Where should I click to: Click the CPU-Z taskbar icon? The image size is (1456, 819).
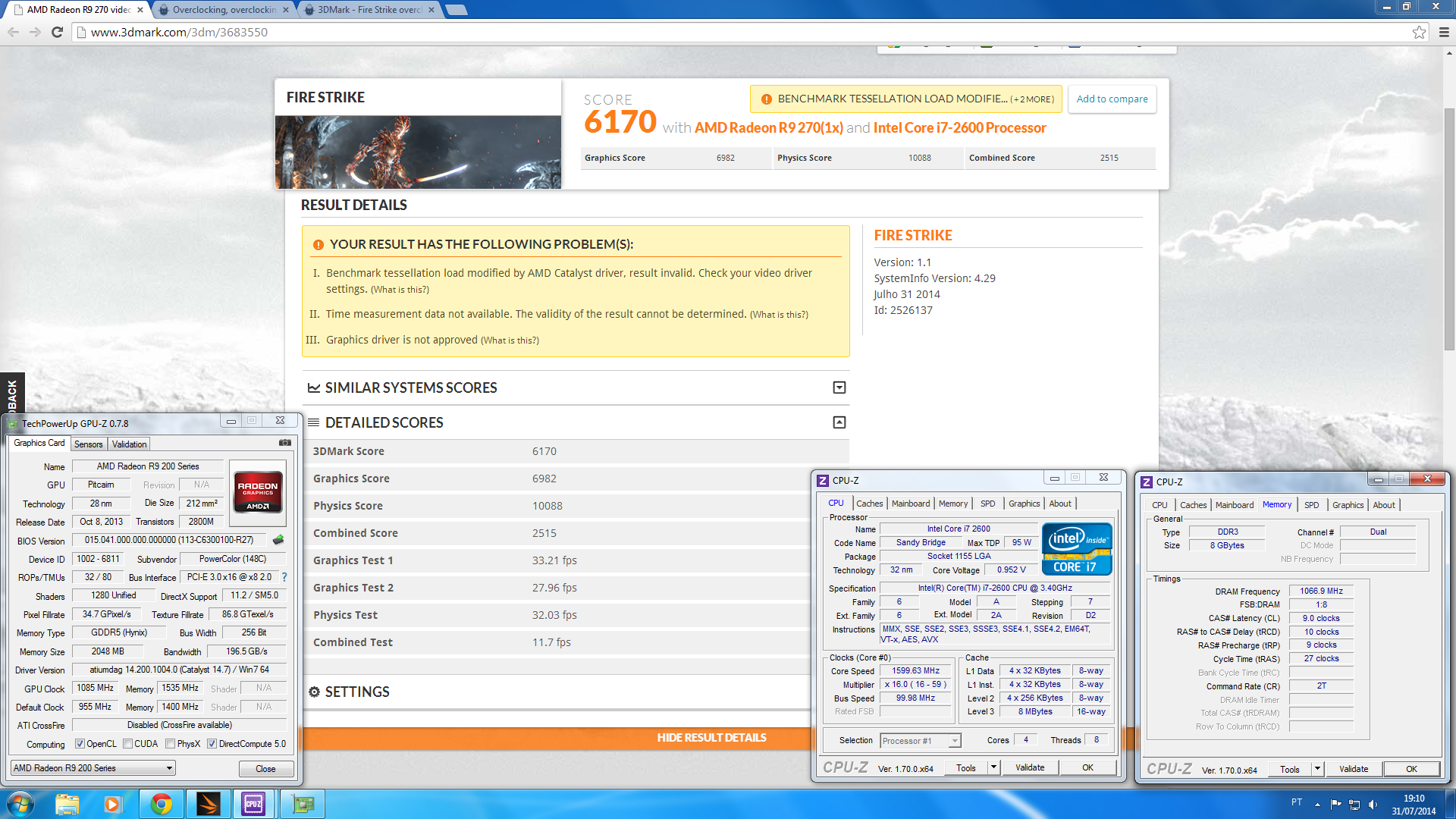tap(253, 804)
